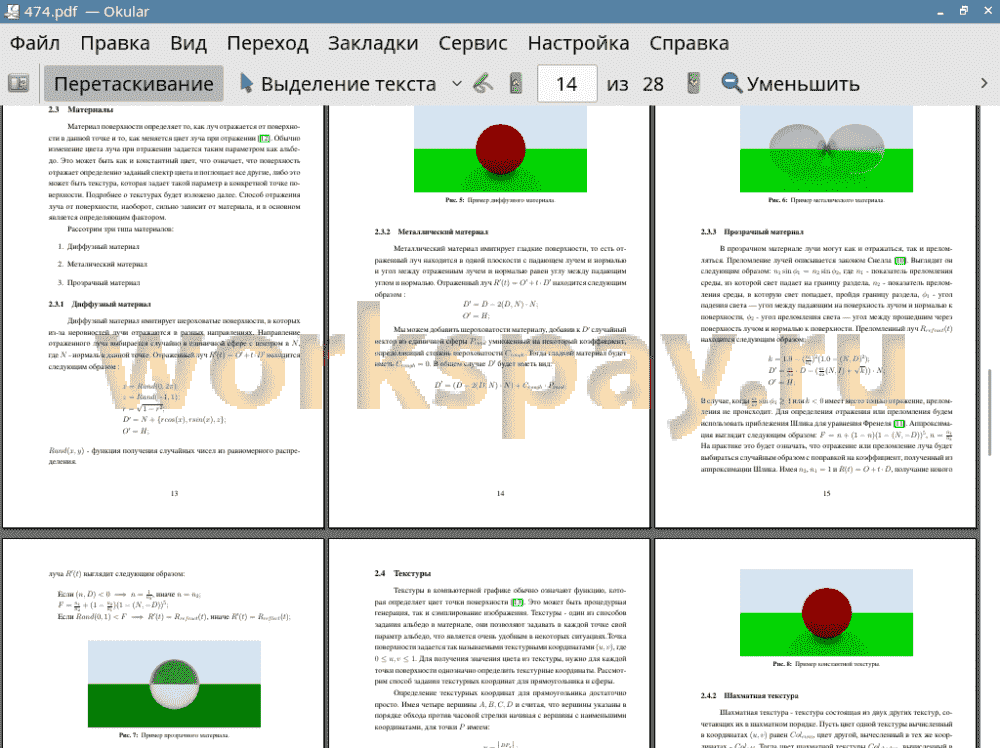
Task: Open the Настройка menu
Action: [x=578, y=43]
